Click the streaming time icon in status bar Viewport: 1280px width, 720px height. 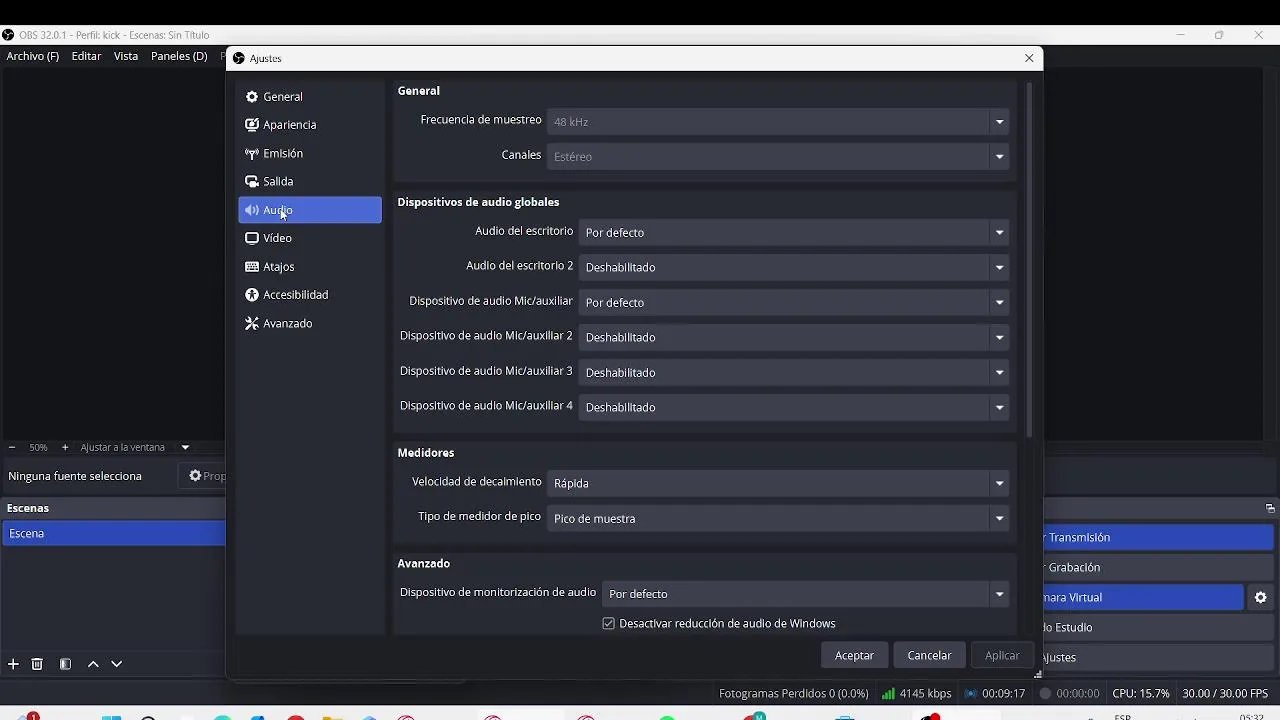(970, 693)
